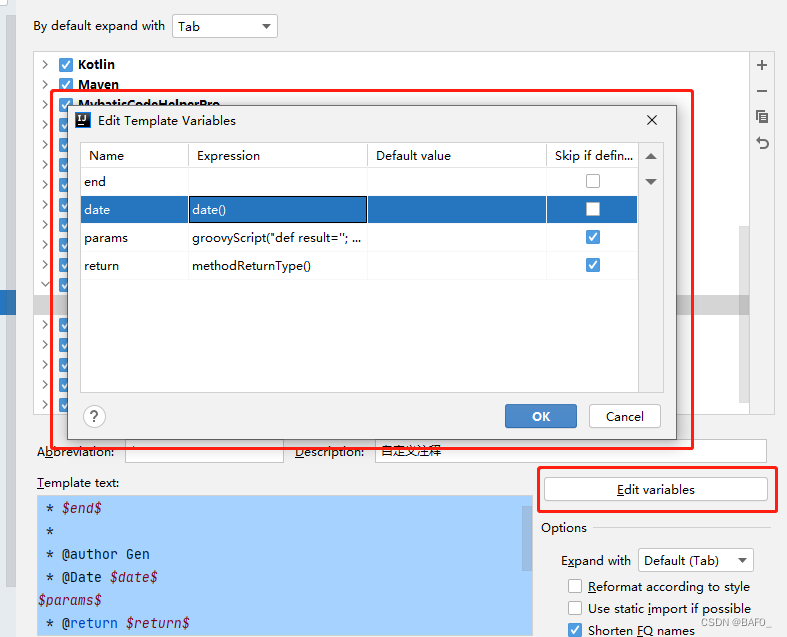Image resolution: width=787 pixels, height=637 pixels.
Task: Click the @author Gen template line
Action: pyautogui.click(x=98, y=554)
